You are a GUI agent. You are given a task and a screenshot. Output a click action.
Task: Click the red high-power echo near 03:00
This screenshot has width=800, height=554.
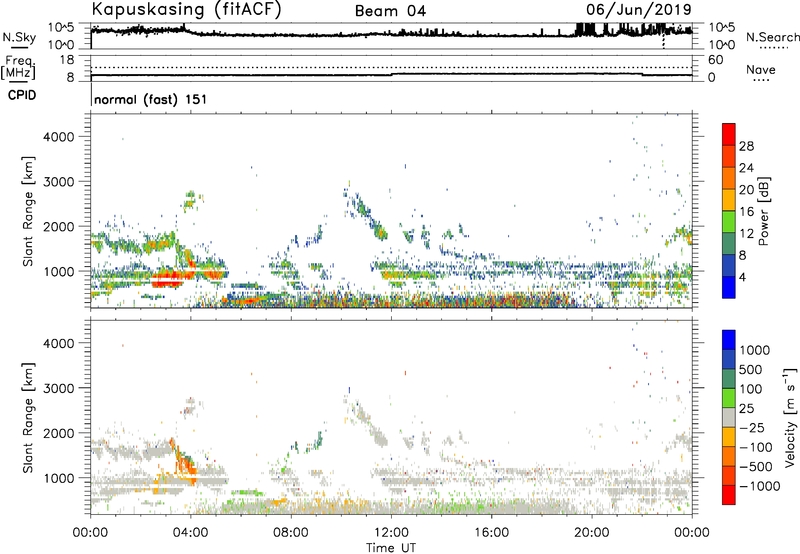pyautogui.click(x=167, y=280)
